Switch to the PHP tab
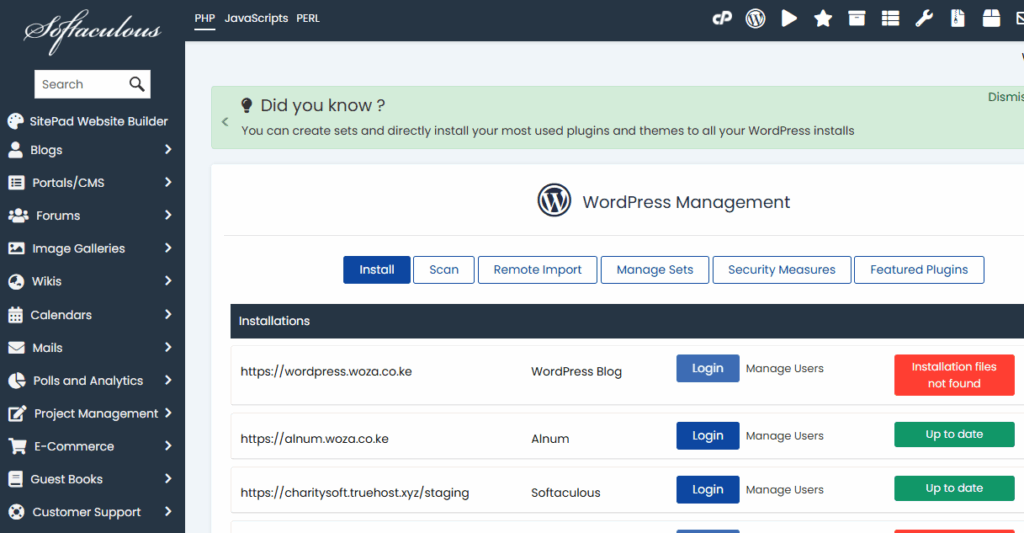The height and width of the screenshot is (533, 1024). 204,18
